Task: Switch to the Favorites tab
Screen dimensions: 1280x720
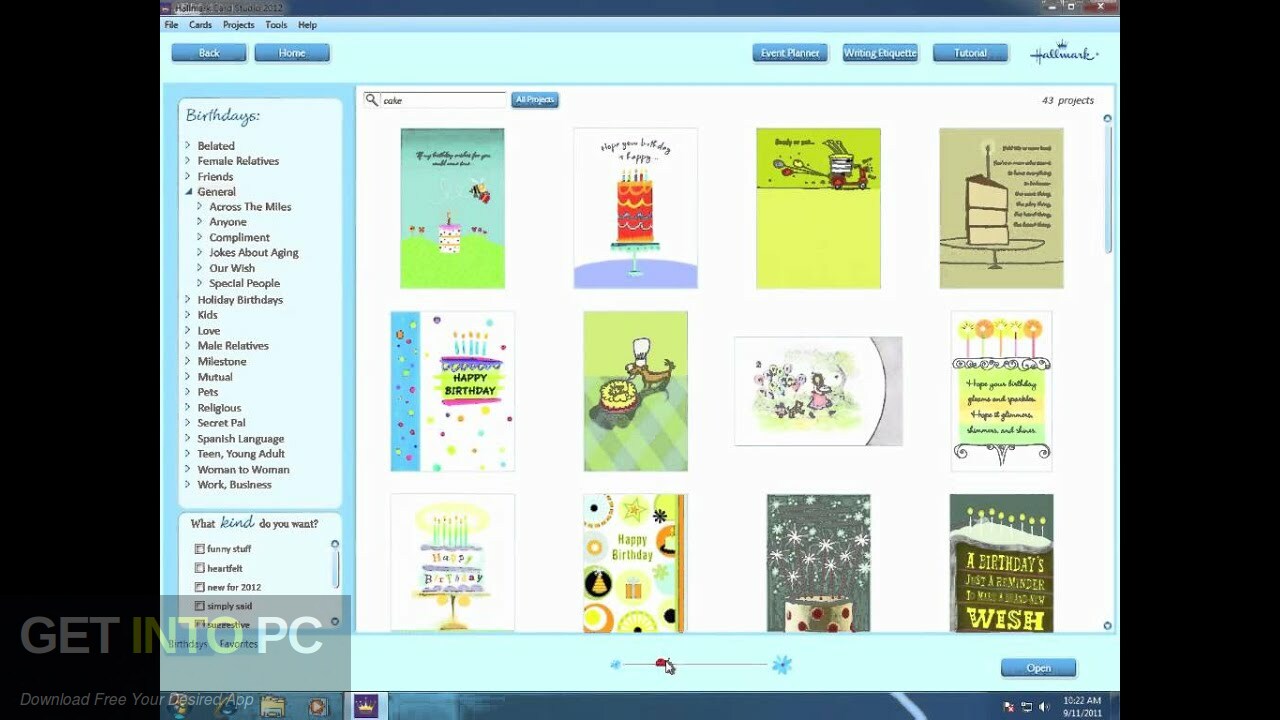Action: point(238,644)
